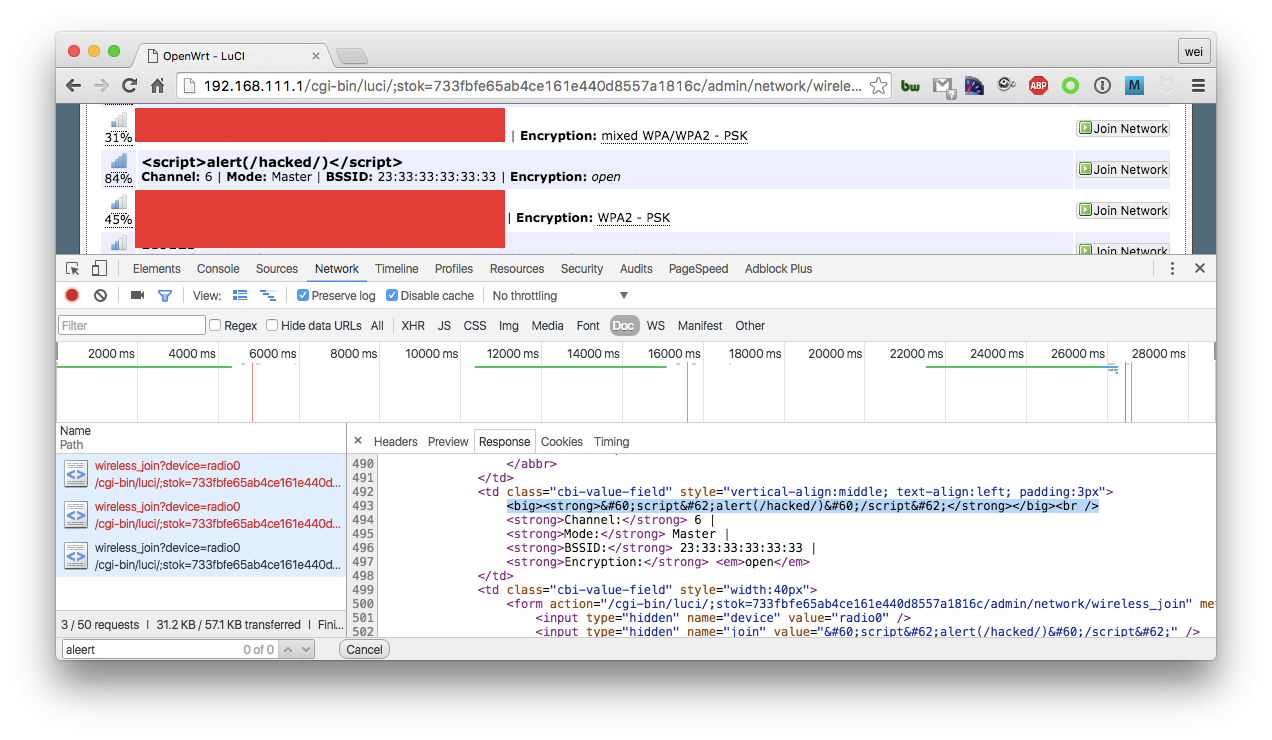1272x740 pixels.
Task: Open the Headers tab of the request
Action: (x=395, y=442)
